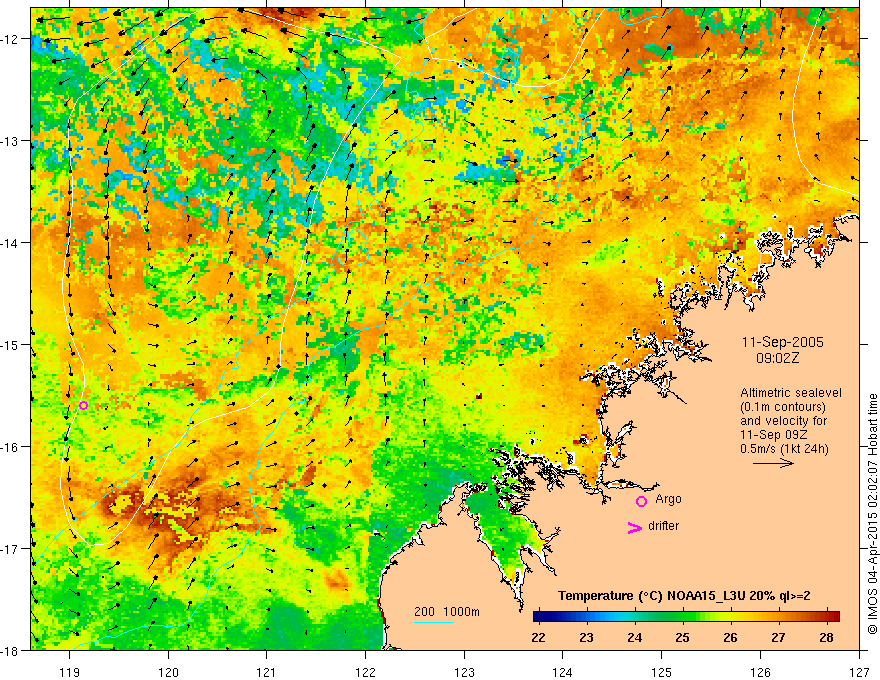
Task: Click the '-16' latitude axis label
Action: pos(11,447)
